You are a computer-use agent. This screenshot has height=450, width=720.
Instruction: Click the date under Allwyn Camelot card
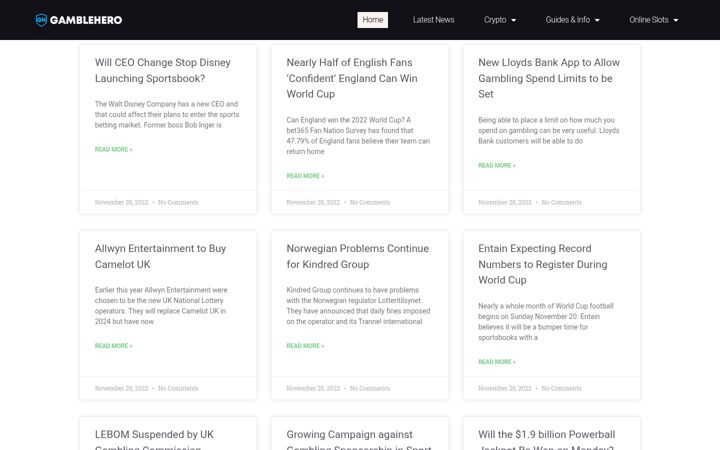(122, 388)
